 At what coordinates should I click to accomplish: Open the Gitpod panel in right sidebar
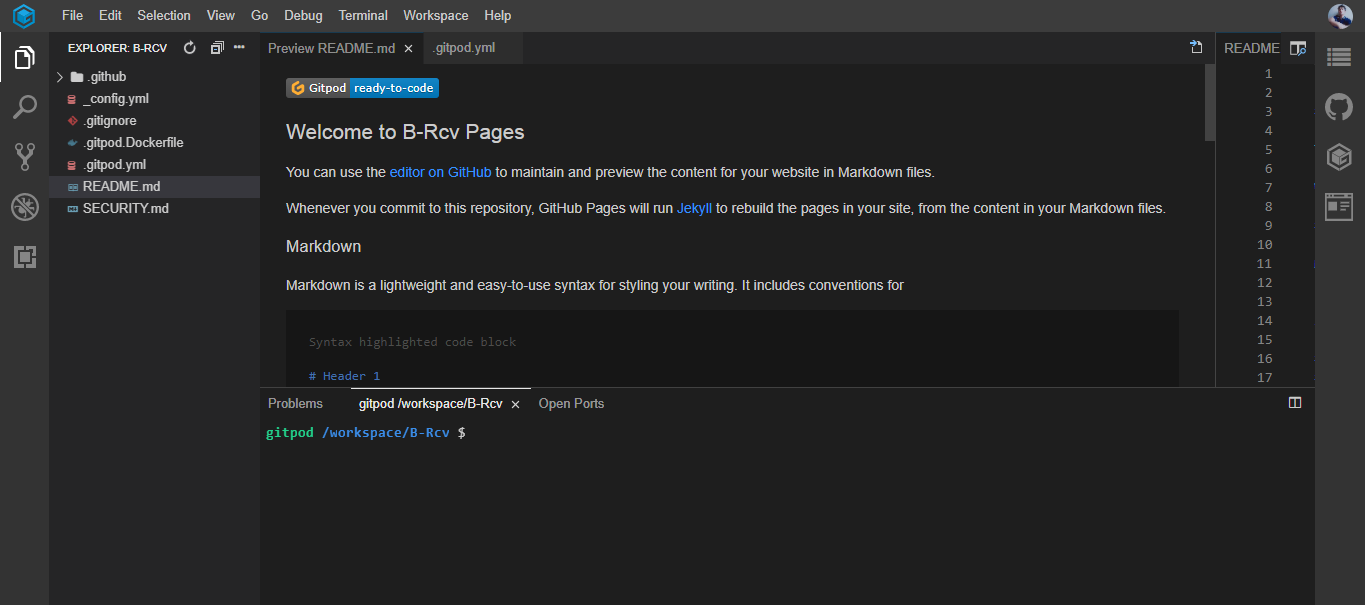pos(1339,157)
